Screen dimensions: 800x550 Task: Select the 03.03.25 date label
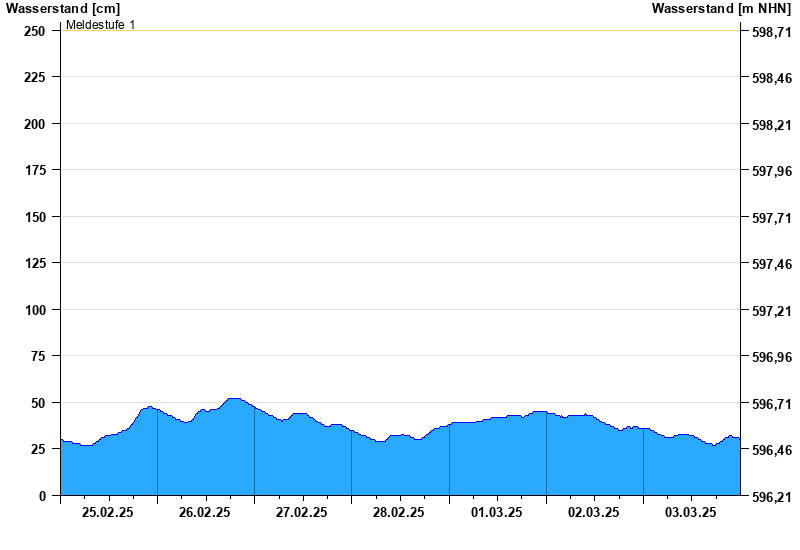[691, 512]
